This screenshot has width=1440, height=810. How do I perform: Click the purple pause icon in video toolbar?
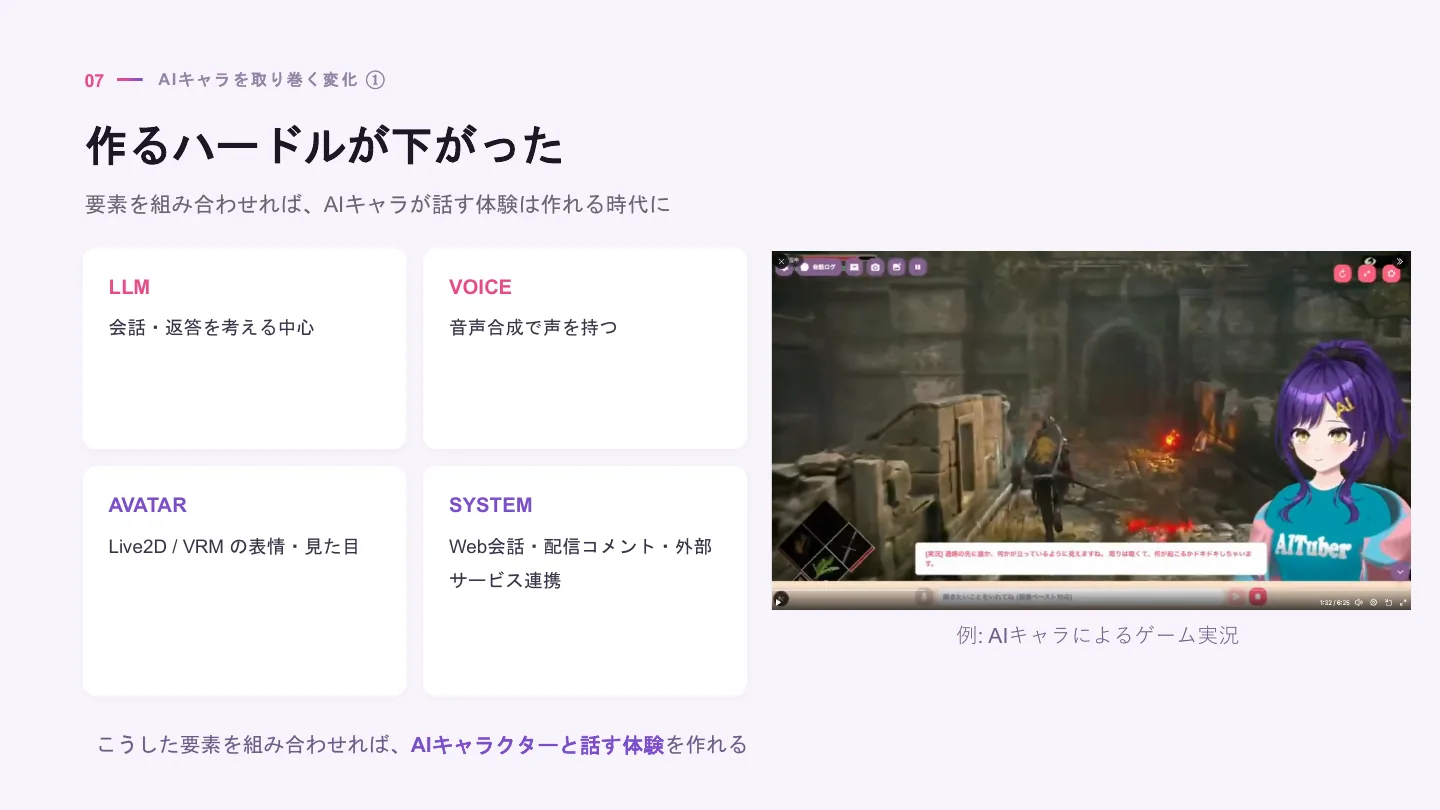pyautogui.click(x=917, y=267)
